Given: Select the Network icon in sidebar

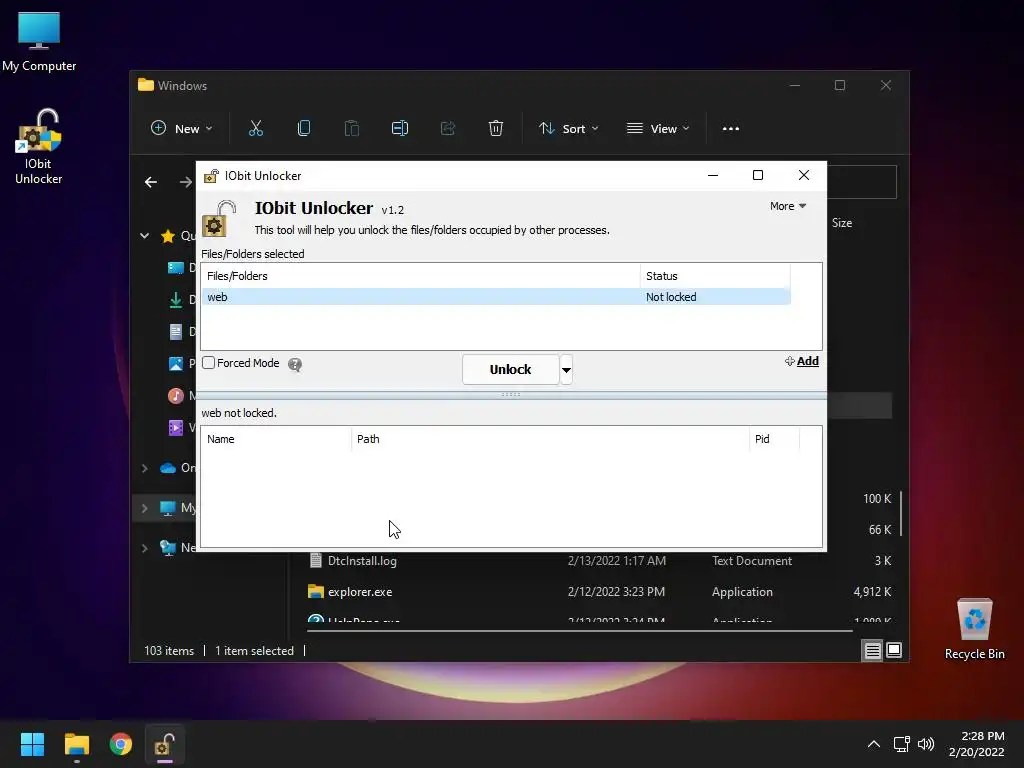Looking at the screenshot, I should [168, 548].
